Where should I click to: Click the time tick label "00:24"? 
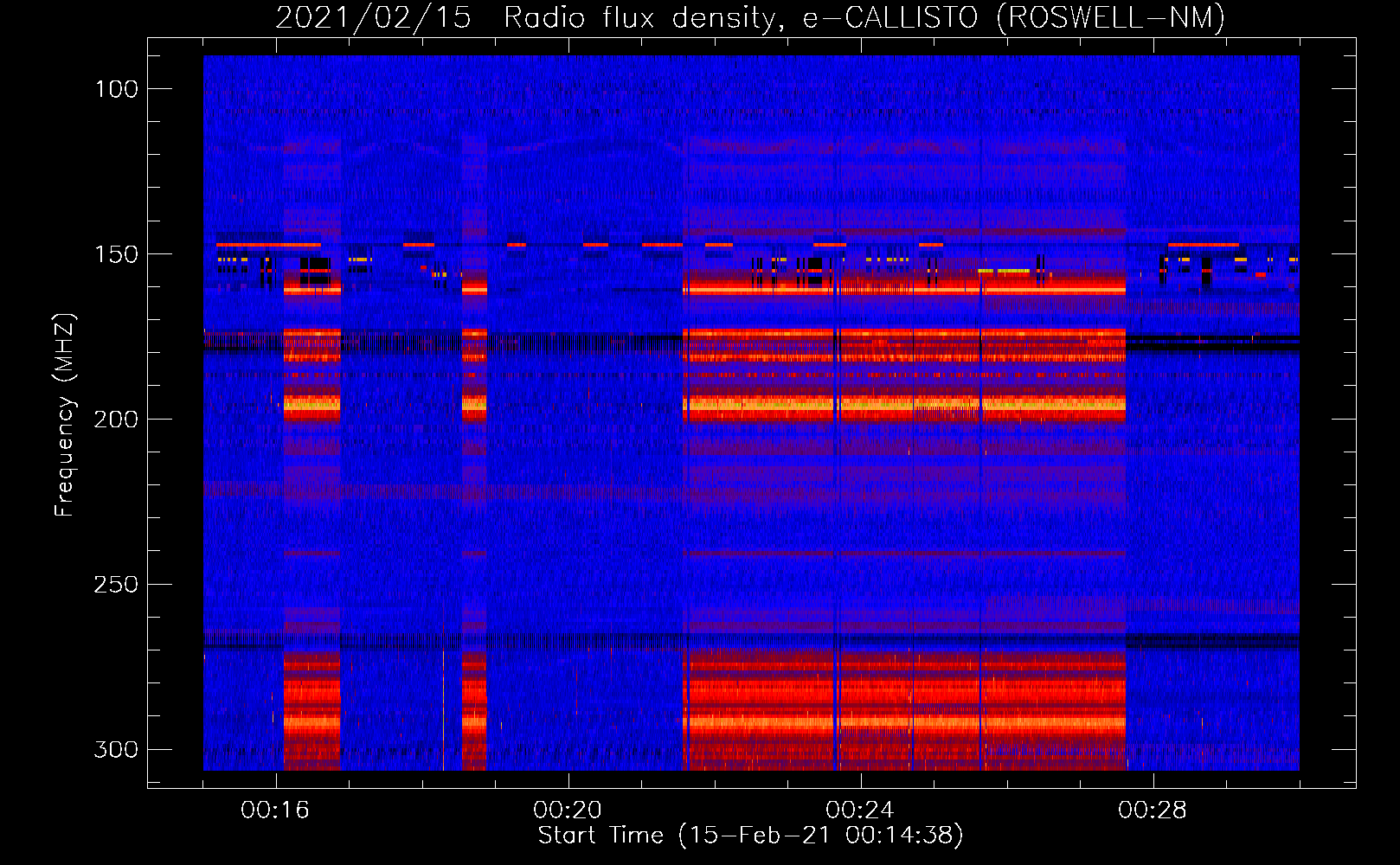click(x=860, y=811)
